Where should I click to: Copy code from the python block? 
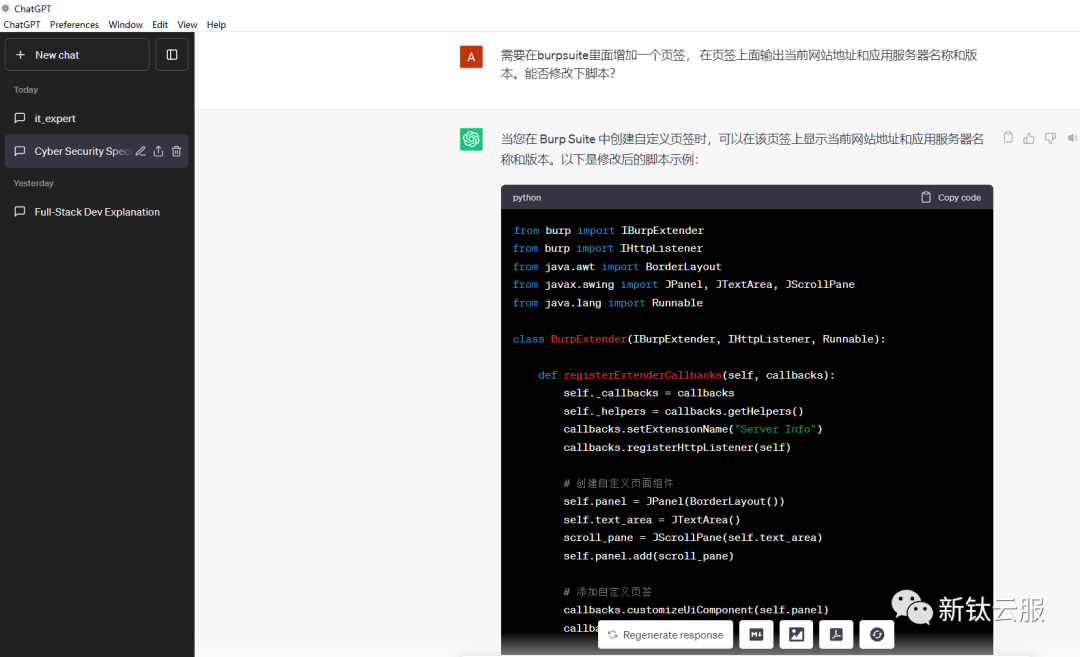point(950,197)
